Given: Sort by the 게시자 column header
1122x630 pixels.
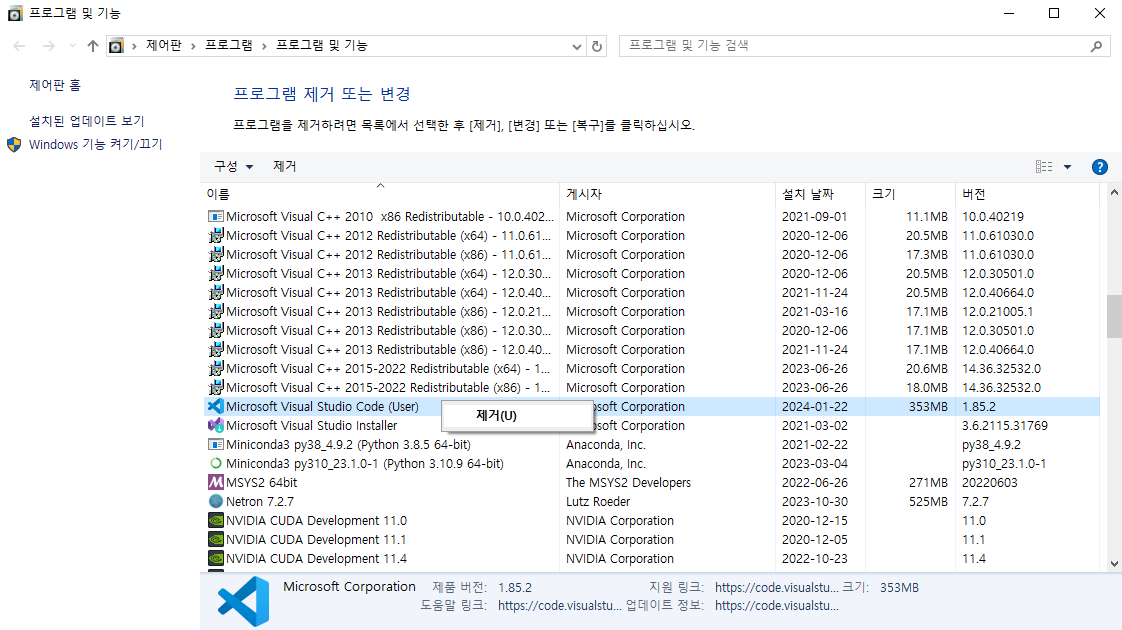Looking at the screenshot, I should click(667, 194).
